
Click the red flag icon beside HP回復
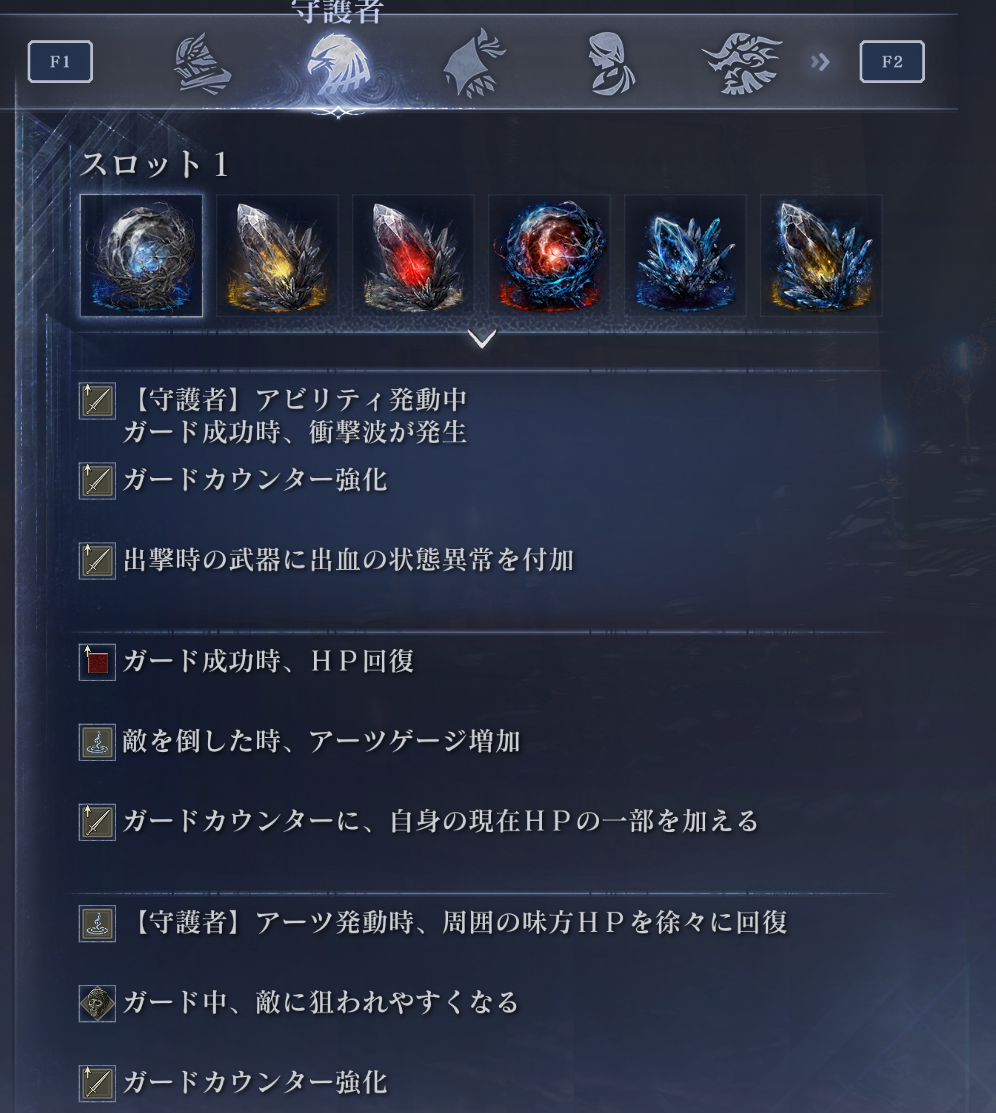(97, 662)
